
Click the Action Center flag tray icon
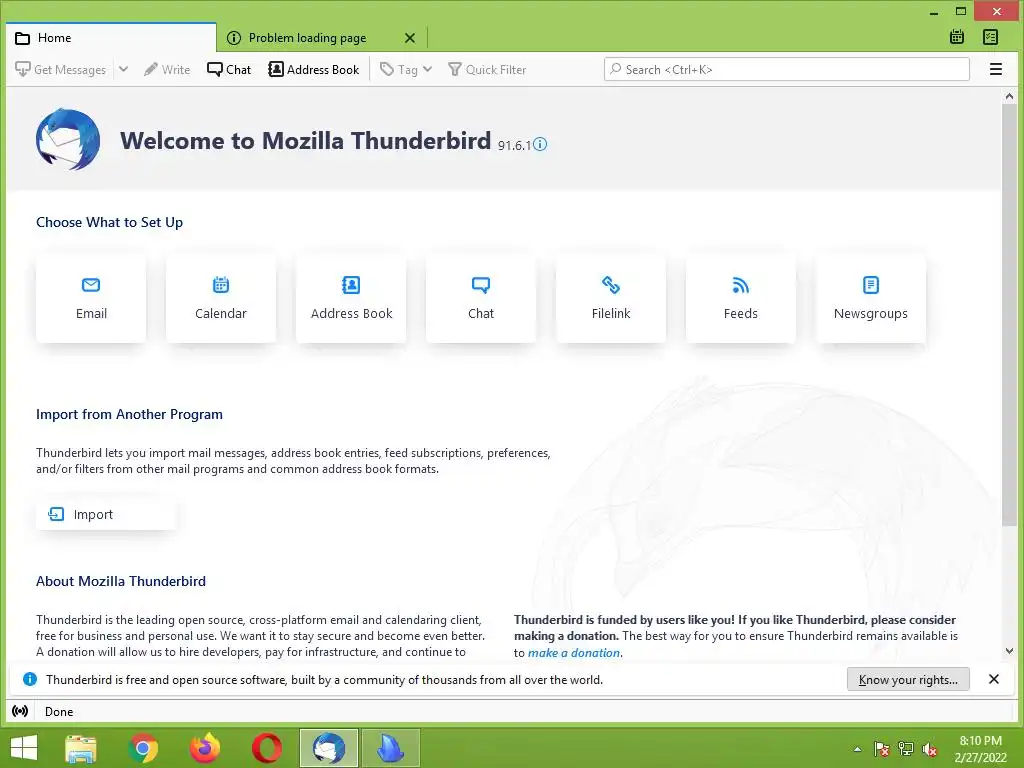881,749
